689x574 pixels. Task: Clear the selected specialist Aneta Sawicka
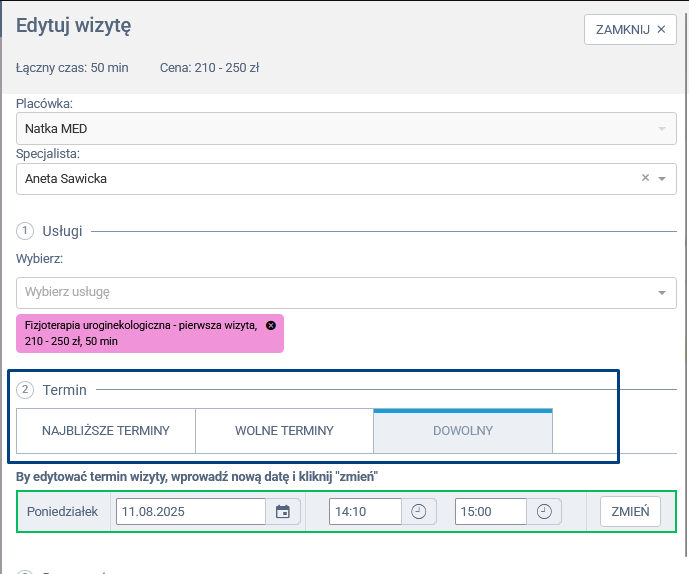pos(645,178)
